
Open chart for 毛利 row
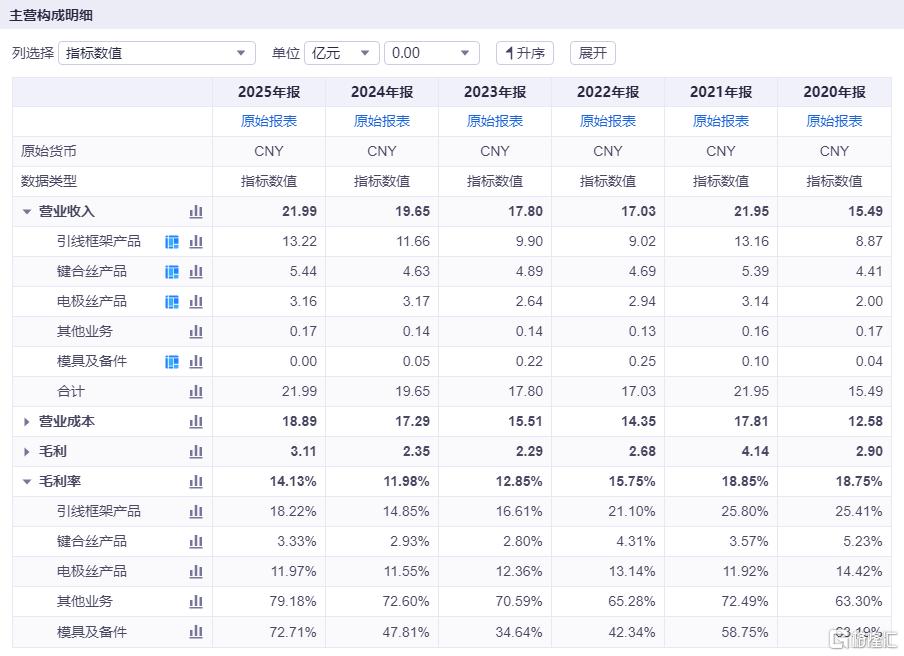click(x=196, y=451)
